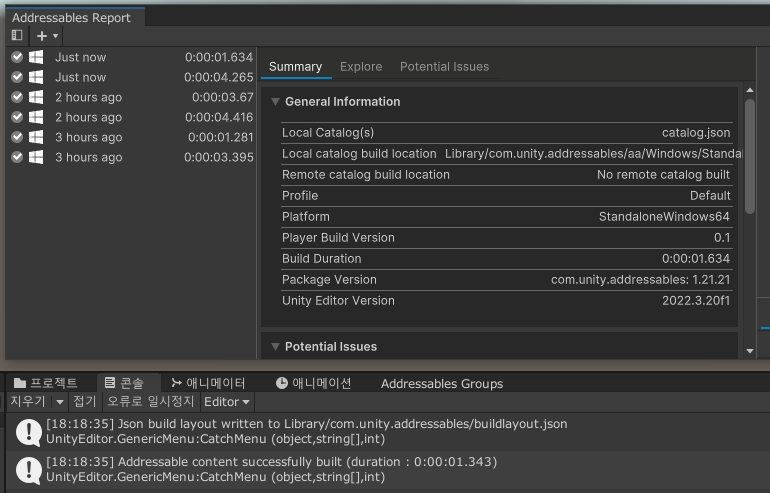Open the Editor target dropdown
This screenshot has height=493, width=770.
pyautogui.click(x=227, y=402)
